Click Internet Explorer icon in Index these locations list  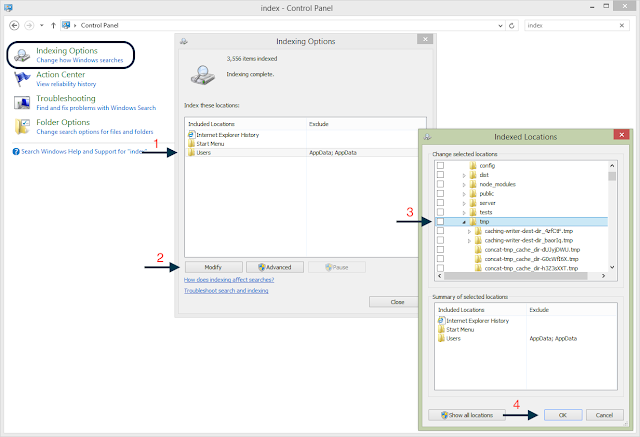[x=191, y=134]
